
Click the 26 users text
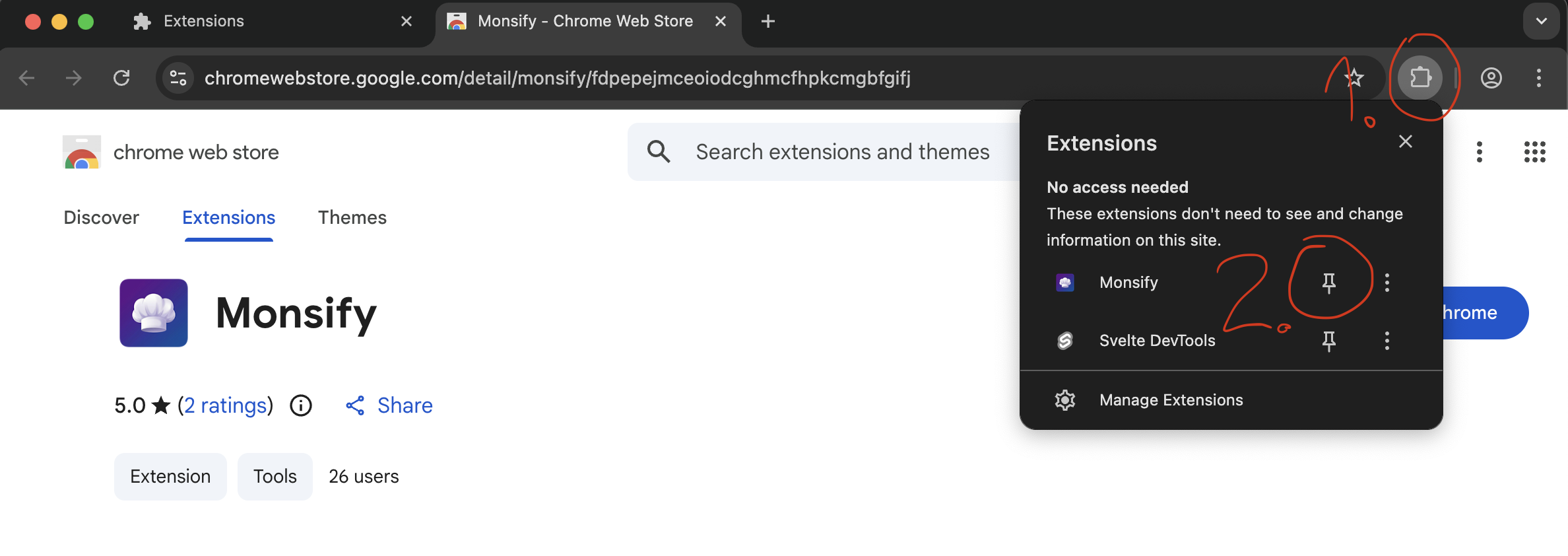364,476
